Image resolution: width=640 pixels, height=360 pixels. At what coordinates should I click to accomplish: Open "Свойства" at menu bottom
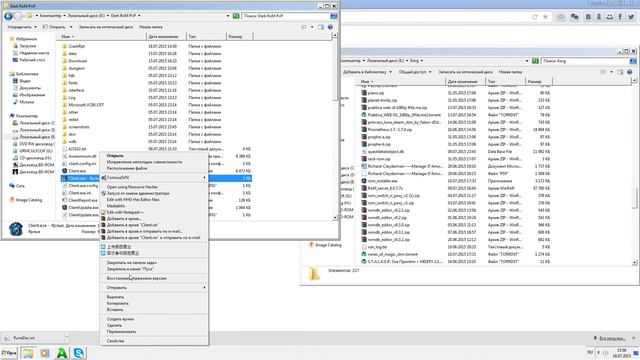pyautogui.click(x=115, y=341)
